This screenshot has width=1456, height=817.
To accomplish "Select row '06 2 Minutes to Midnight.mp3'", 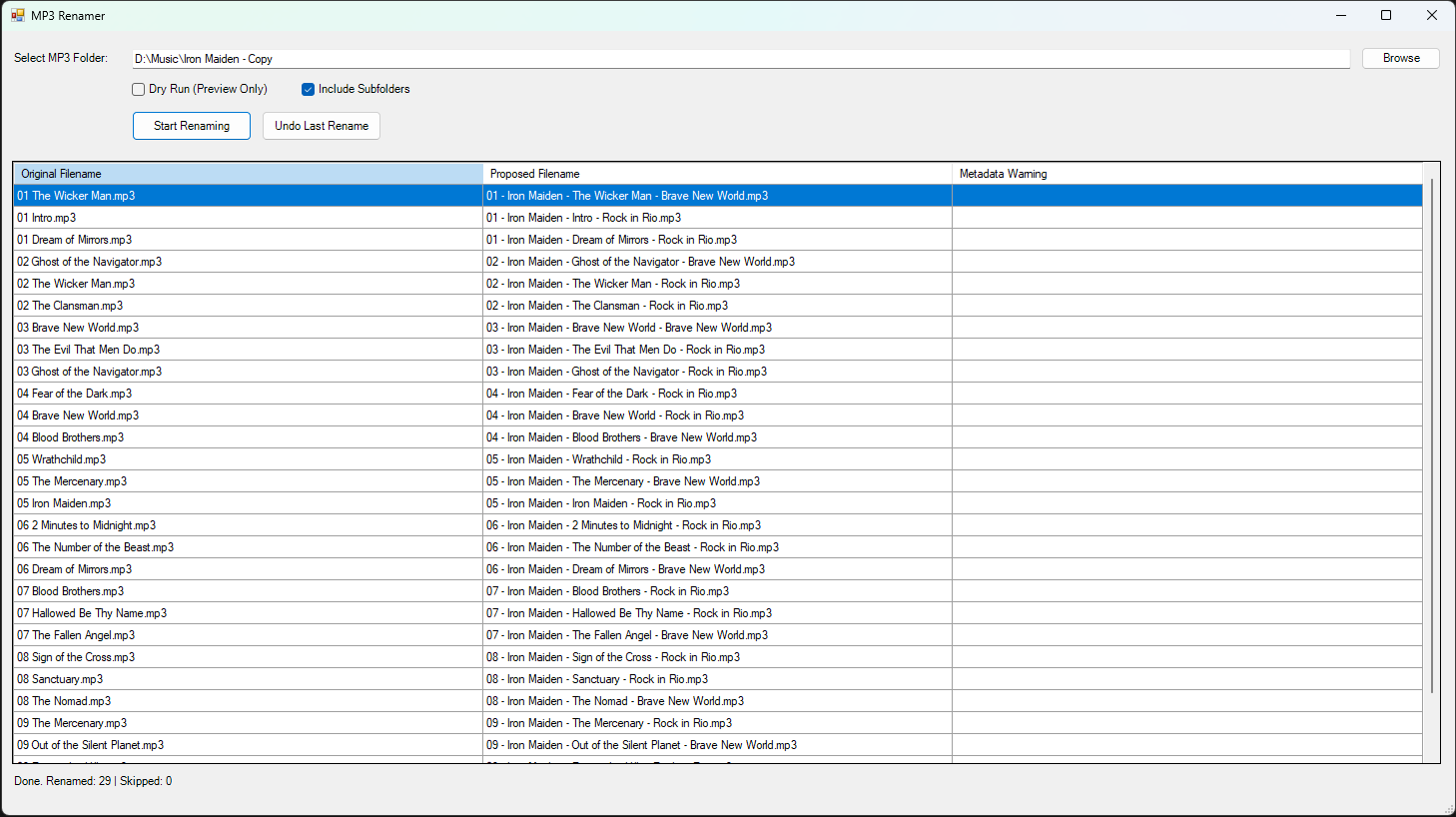I will [x=717, y=525].
